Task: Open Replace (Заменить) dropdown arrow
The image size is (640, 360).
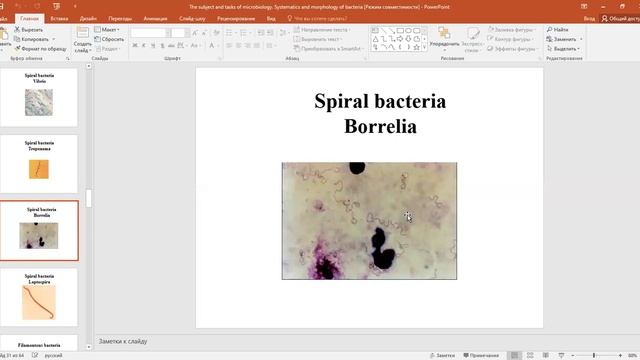Action: click(581, 39)
